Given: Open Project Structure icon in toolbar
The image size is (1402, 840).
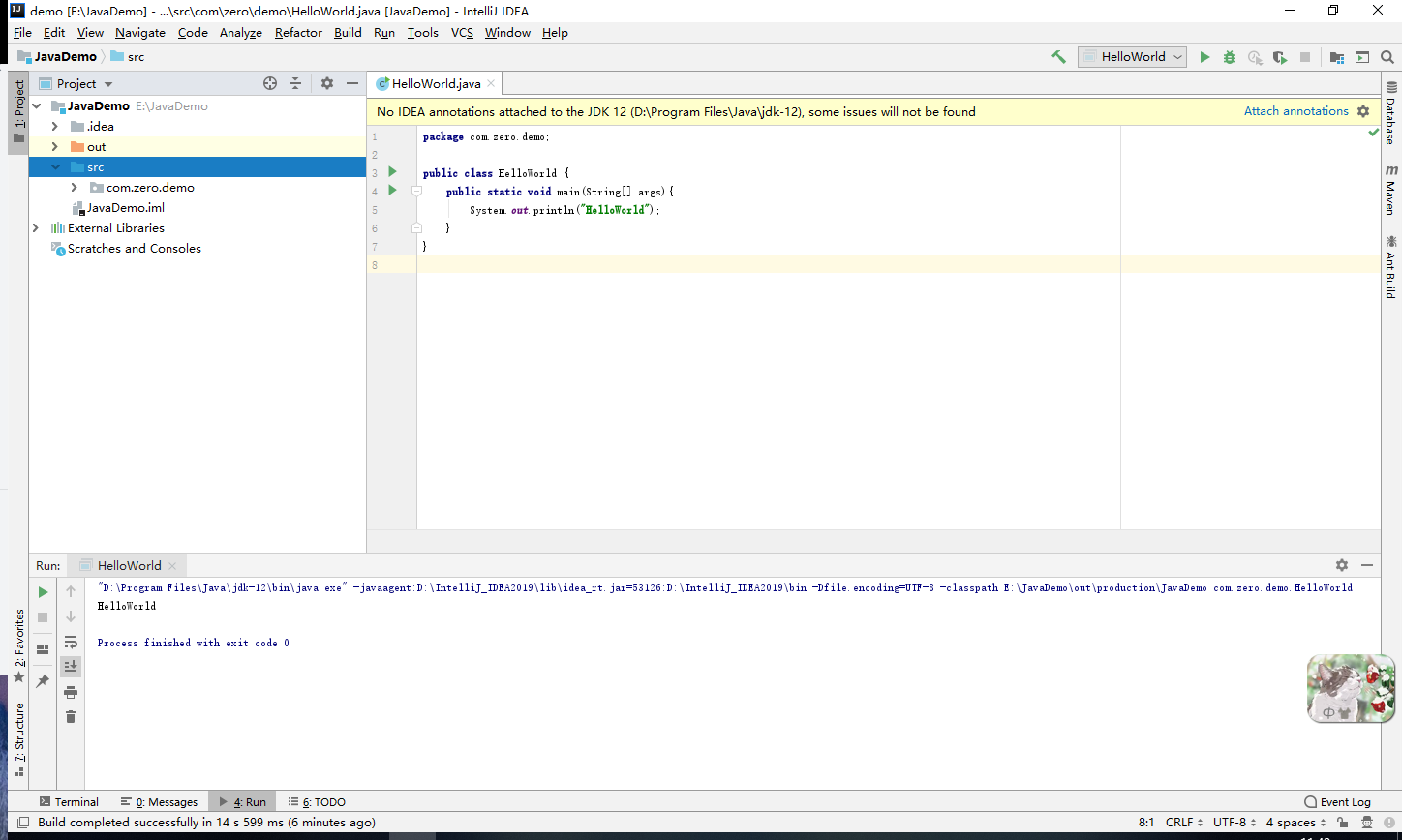Looking at the screenshot, I should [x=1337, y=57].
